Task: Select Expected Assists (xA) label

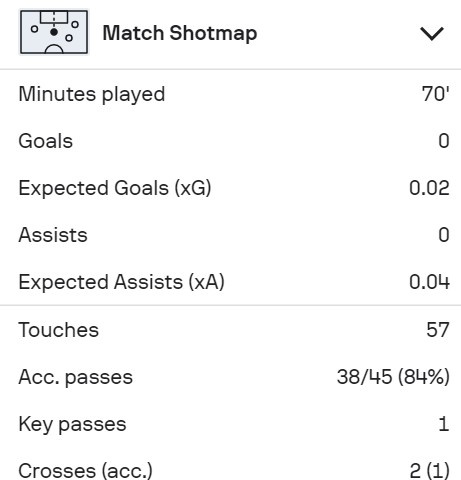Action: click(122, 282)
